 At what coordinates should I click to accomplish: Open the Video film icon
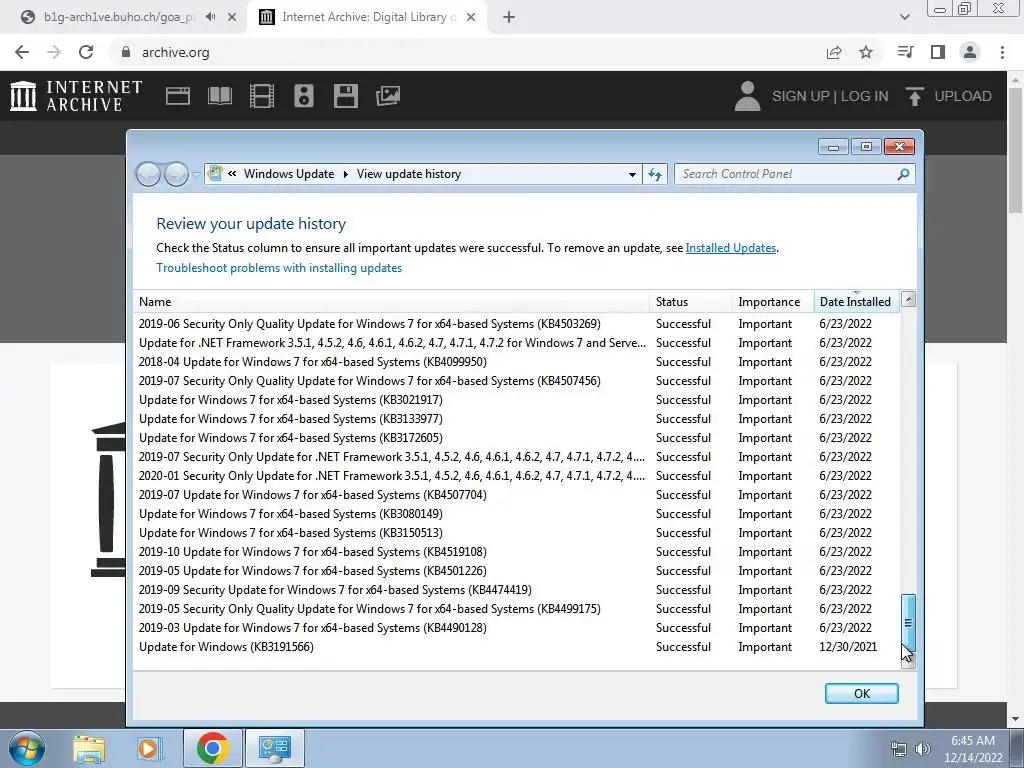262,96
